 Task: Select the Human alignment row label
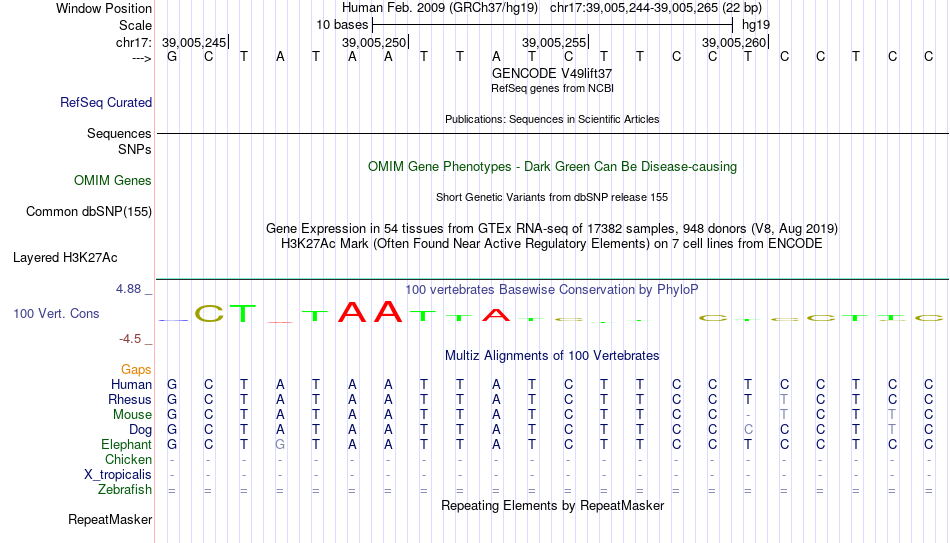131,384
